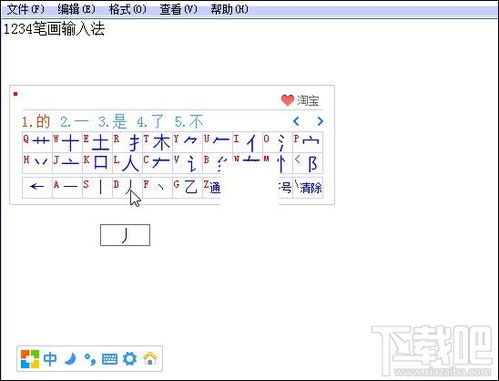The image size is (499, 381).
Task: Select candidate 1 的
Action: pos(36,122)
